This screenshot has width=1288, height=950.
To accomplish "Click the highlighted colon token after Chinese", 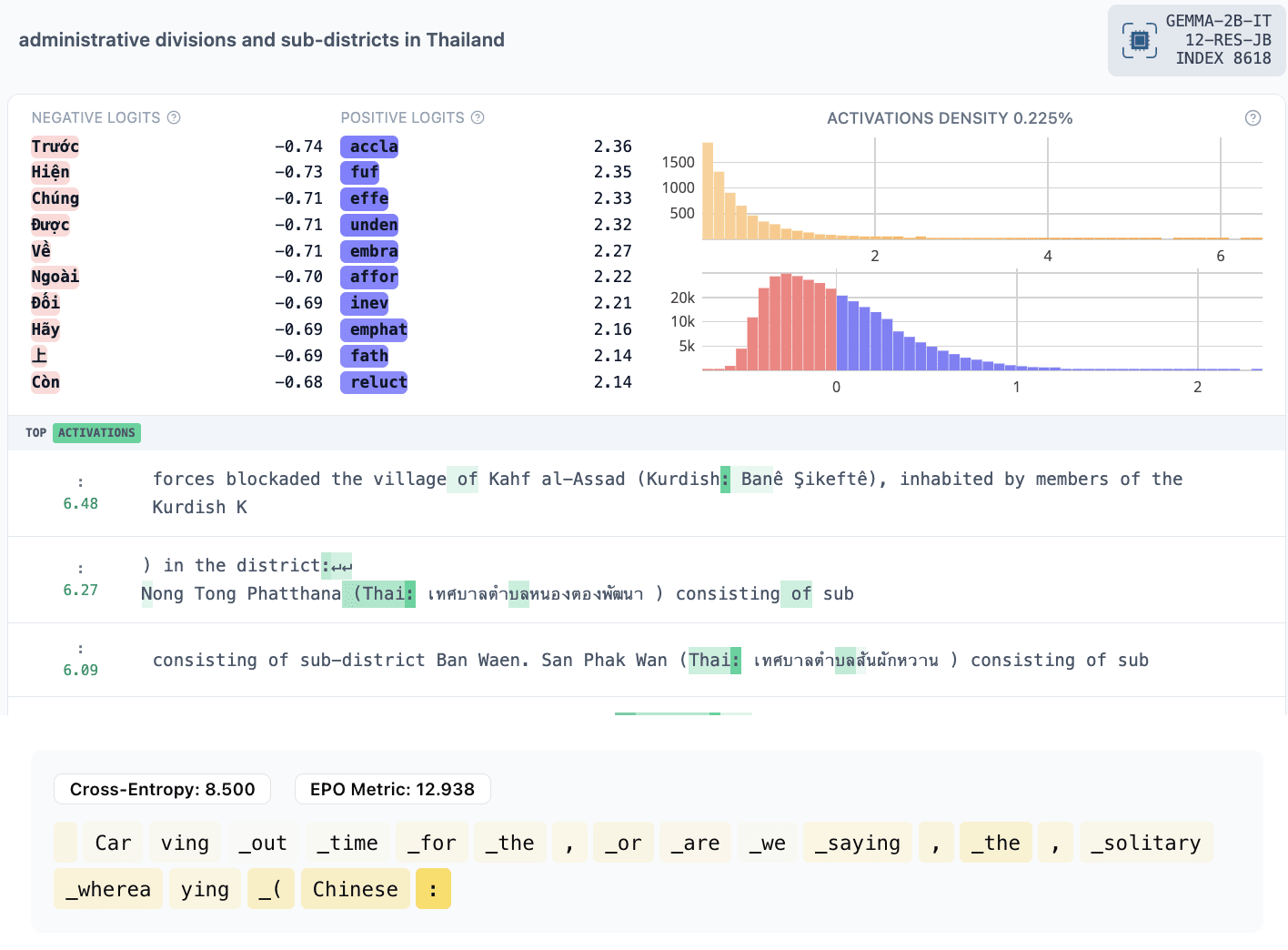I will click(x=433, y=889).
